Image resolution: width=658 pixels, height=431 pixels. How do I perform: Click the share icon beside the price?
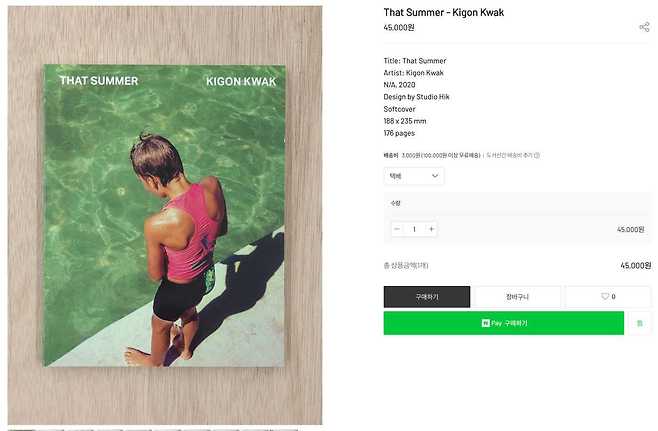pyautogui.click(x=644, y=27)
